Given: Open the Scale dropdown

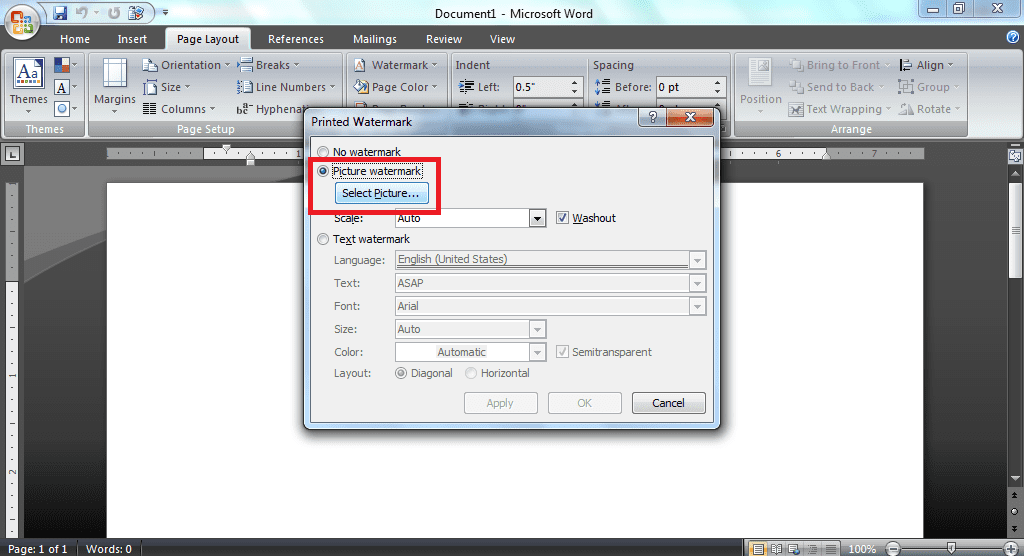Looking at the screenshot, I should click(537, 218).
